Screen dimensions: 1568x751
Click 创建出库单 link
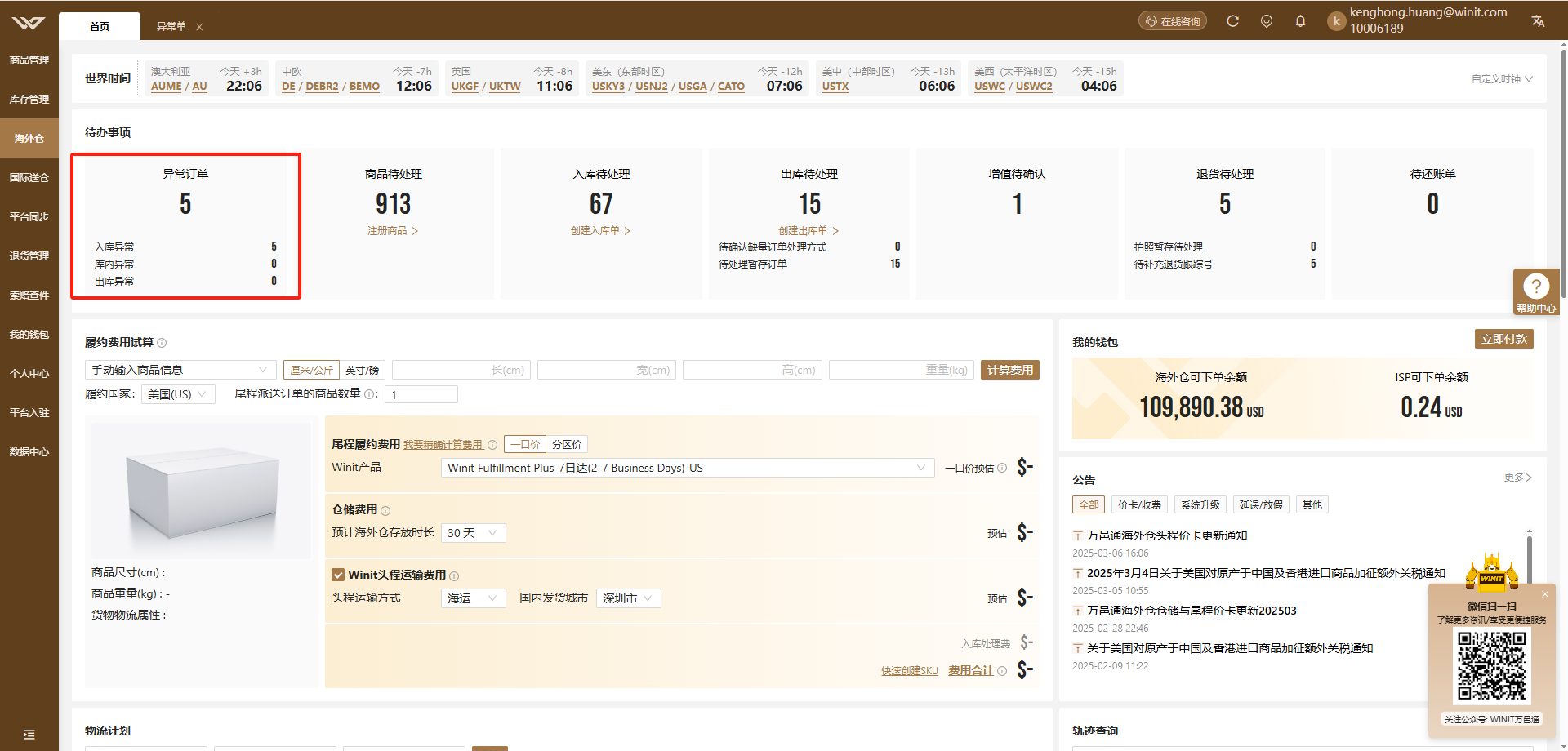click(x=808, y=231)
